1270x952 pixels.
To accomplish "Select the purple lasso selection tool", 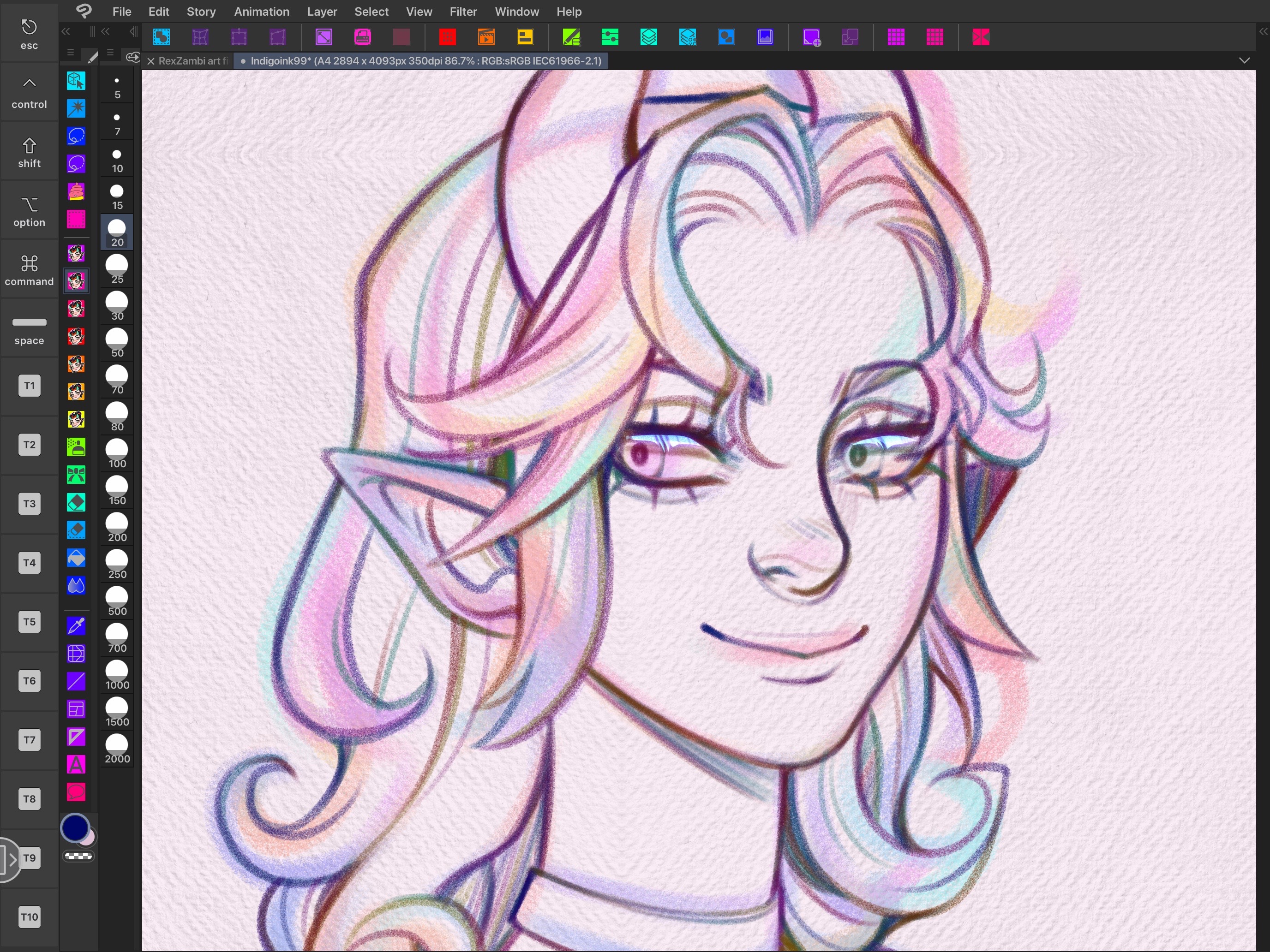I will [76, 164].
